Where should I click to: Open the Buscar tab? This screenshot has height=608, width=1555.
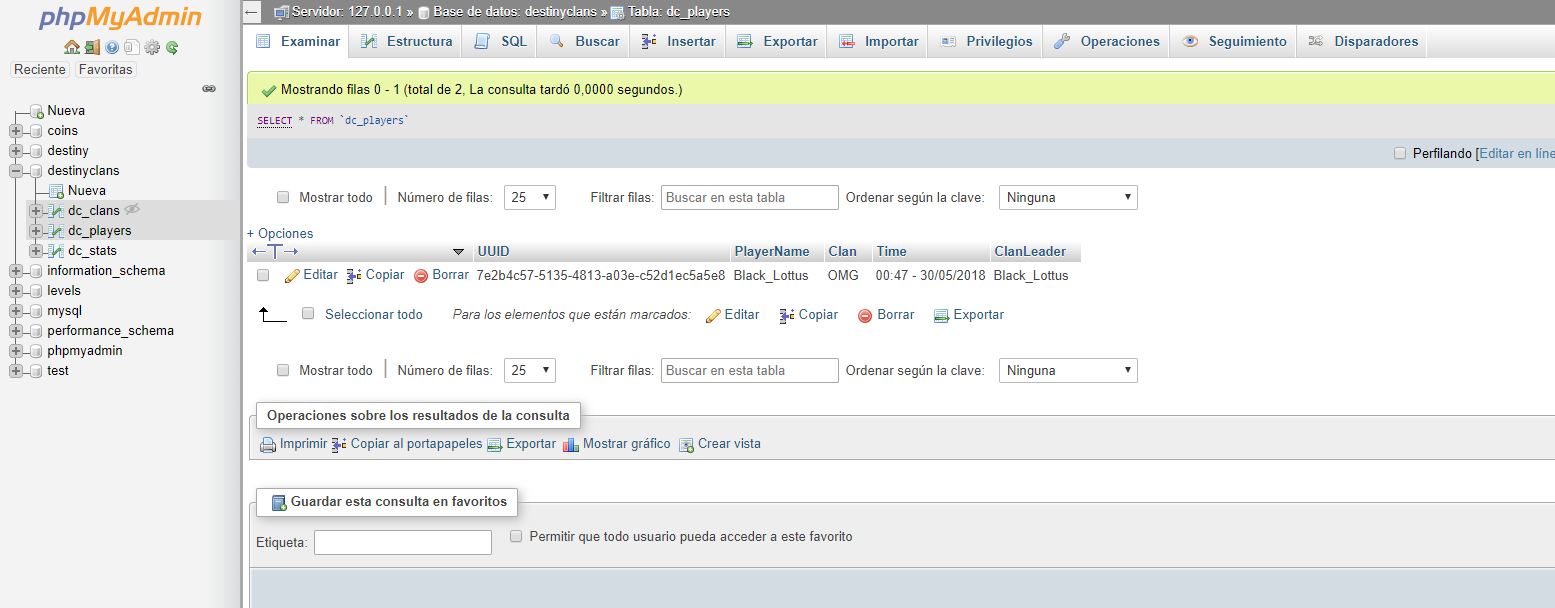(584, 41)
